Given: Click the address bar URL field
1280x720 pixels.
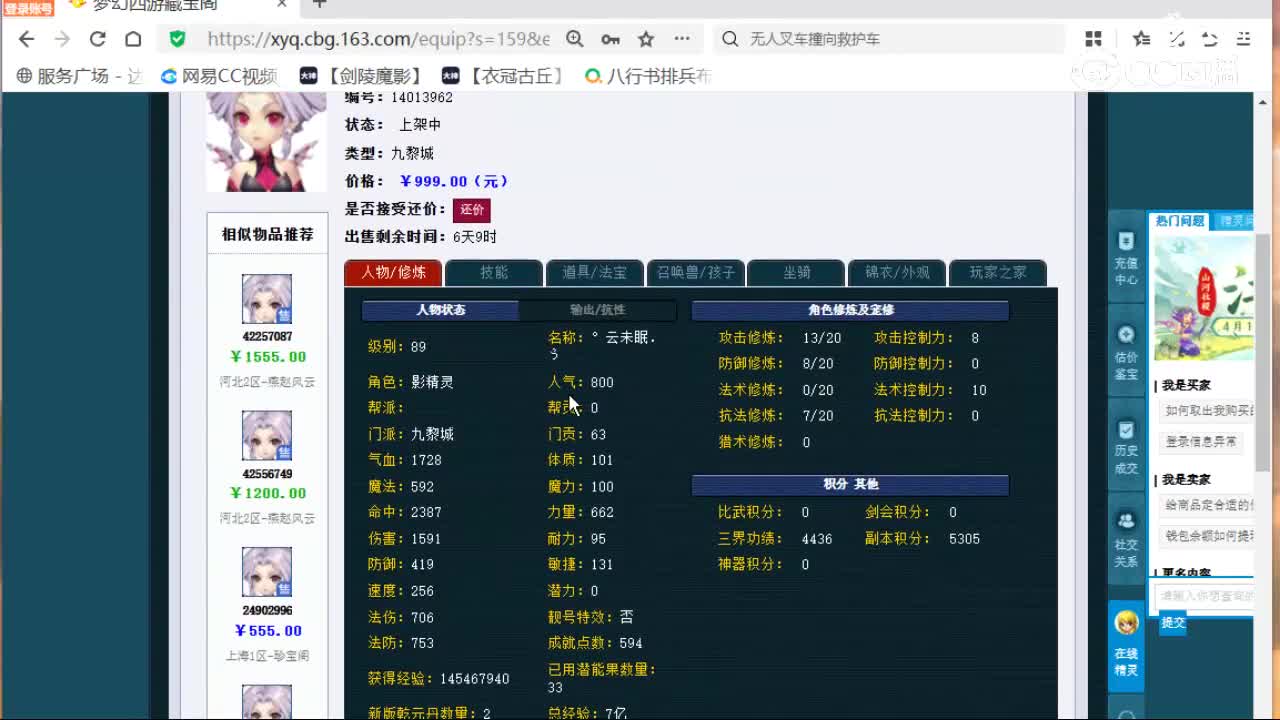Looking at the screenshot, I should pyautogui.click(x=378, y=39).
